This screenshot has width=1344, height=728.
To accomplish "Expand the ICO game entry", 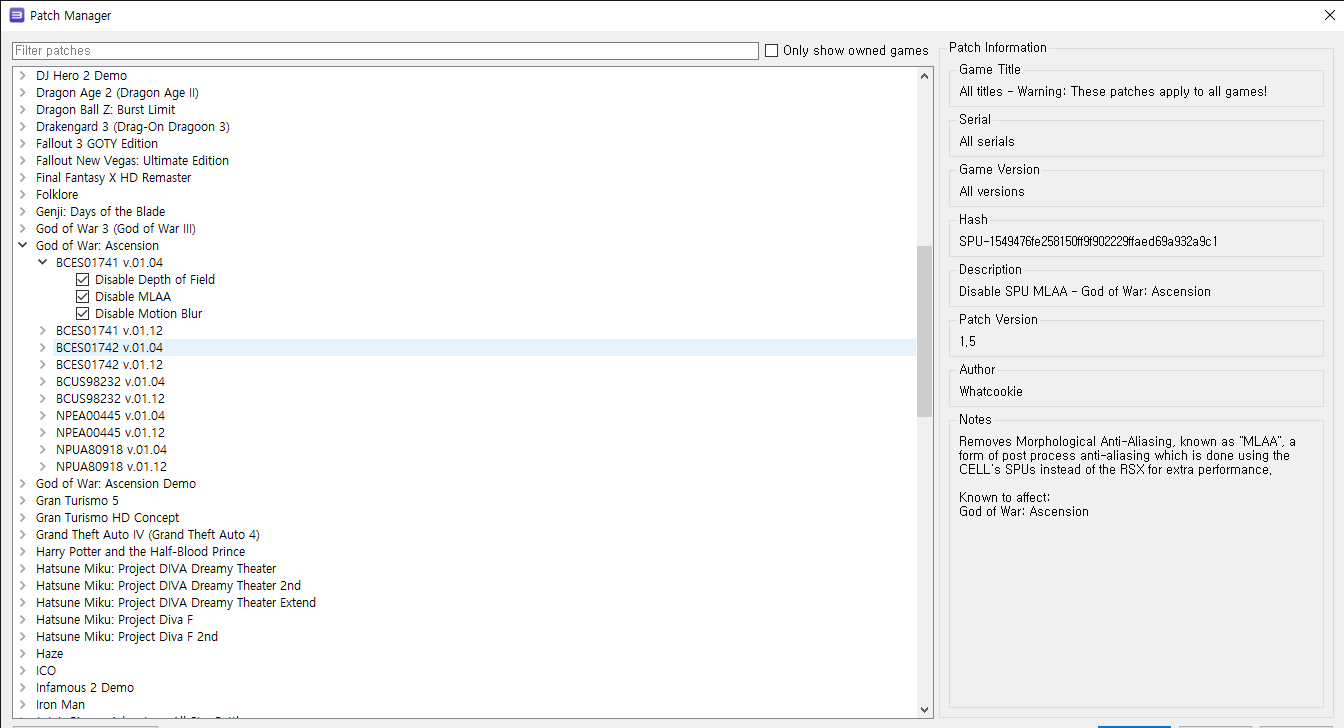I will (x=23, y=671).
